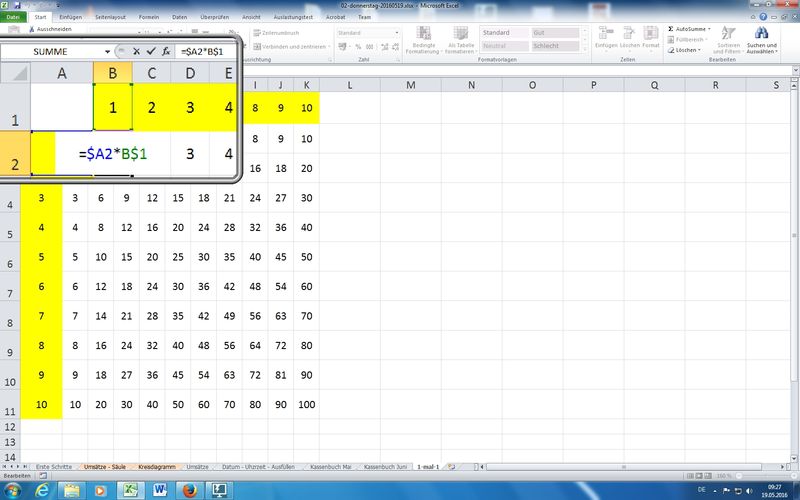
Task: Apply the Standard cell style
Action: click(505, 33)
